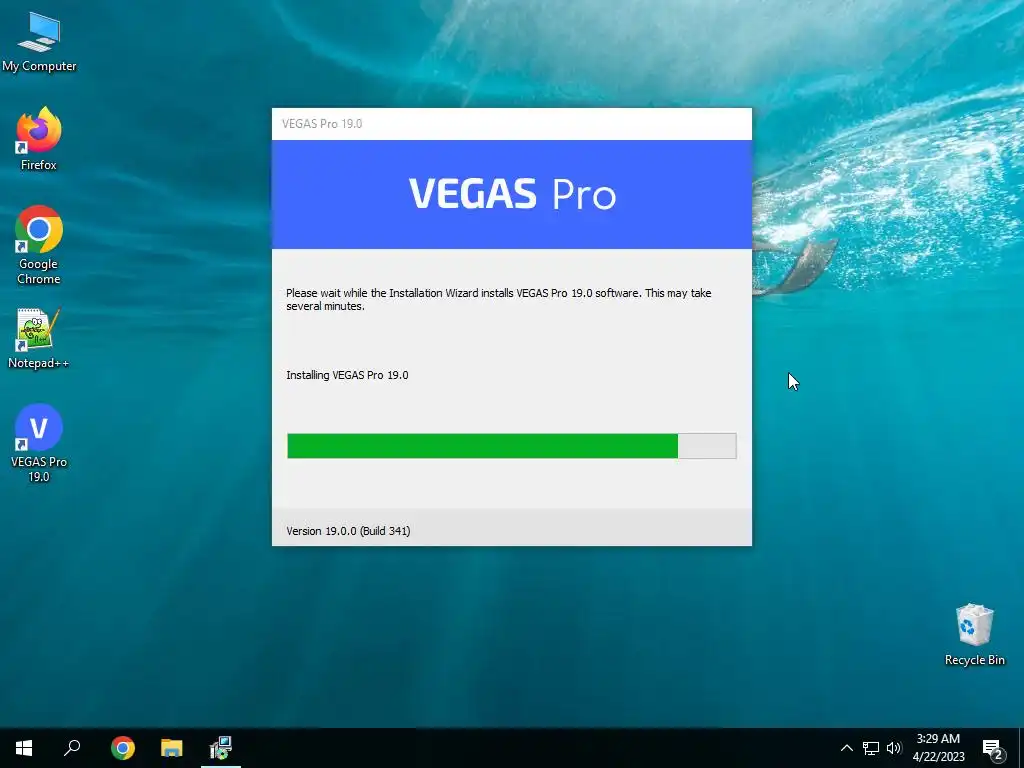Open File Explorer from the taskbar
The height and width of the screenshot is (768, 1024).
tap(172, 748)
